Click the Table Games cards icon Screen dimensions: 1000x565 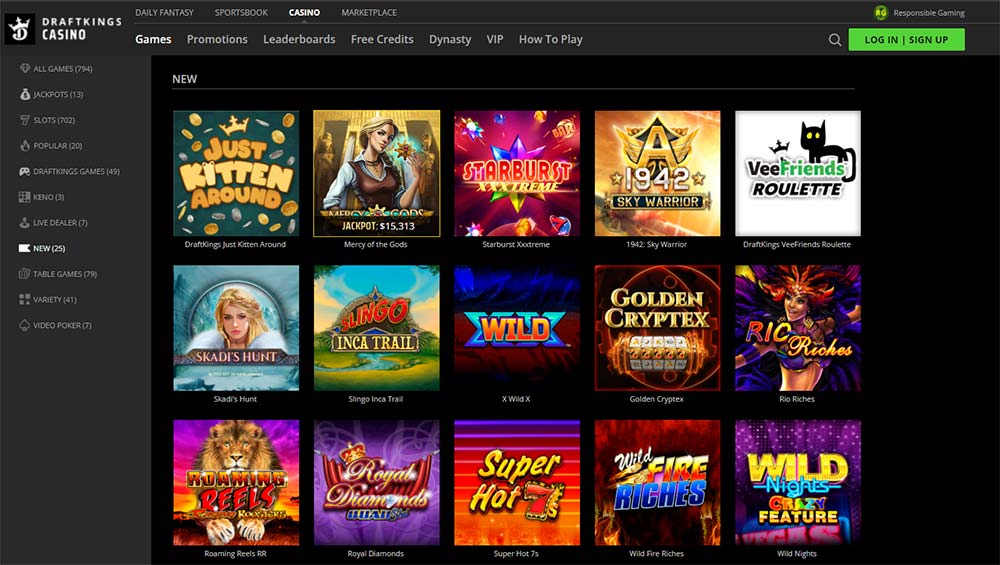pyautogui.click(x=25, y=274)
